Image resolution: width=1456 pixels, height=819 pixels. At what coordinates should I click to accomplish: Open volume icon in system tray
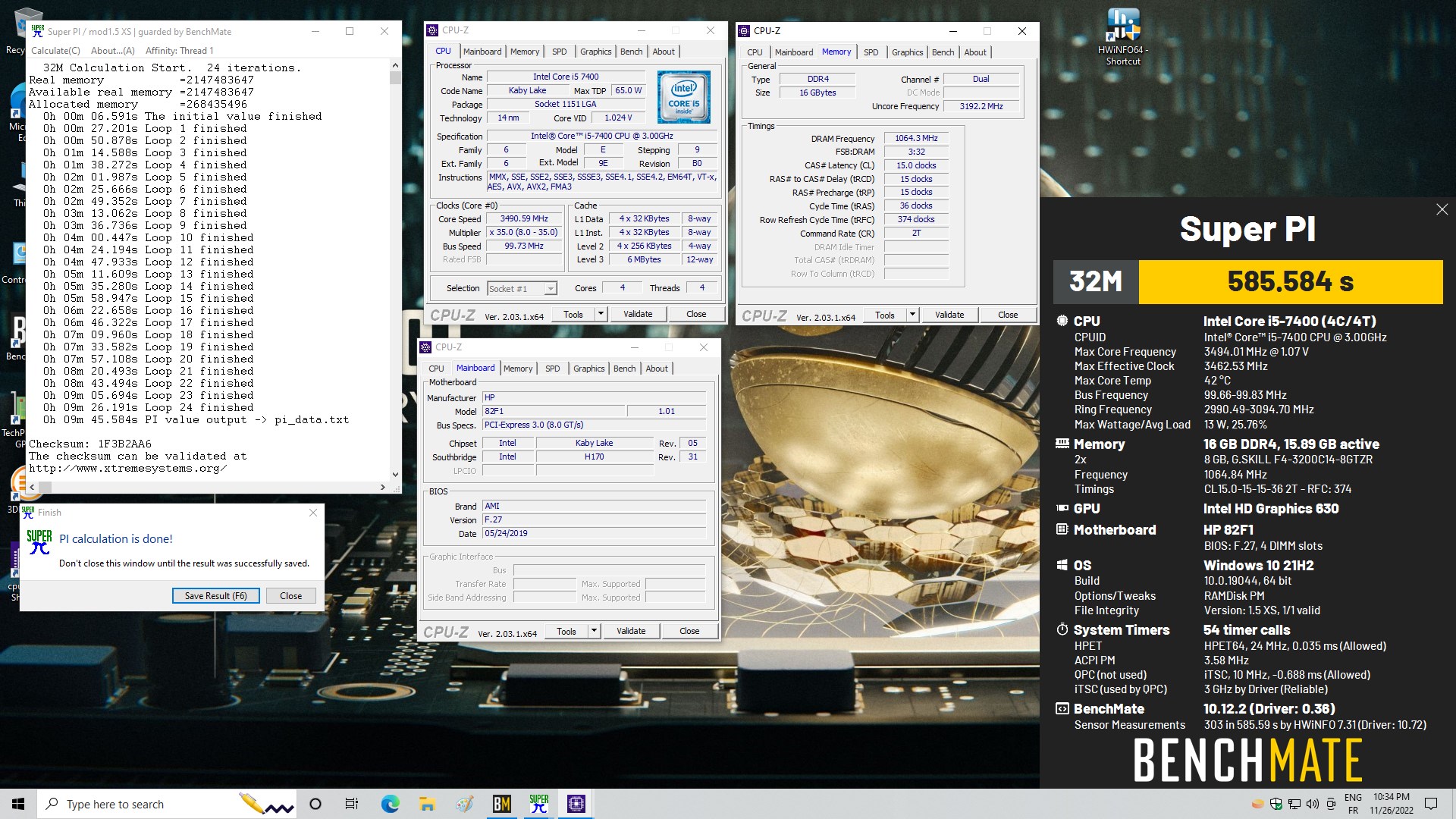(1313, 804)
